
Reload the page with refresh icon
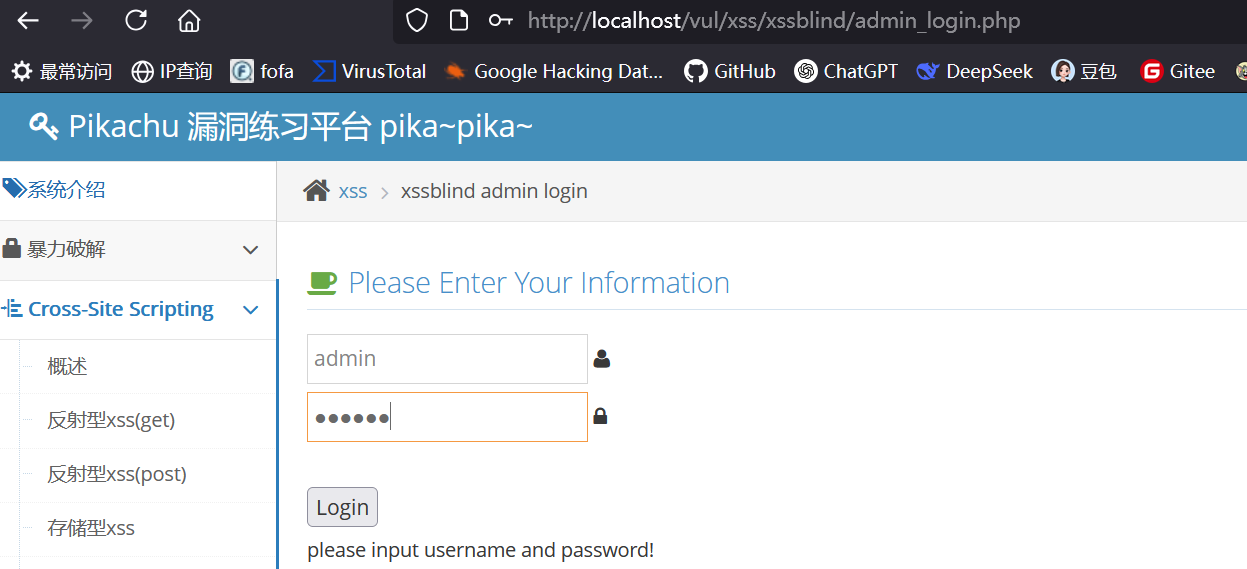coord(136,21)
